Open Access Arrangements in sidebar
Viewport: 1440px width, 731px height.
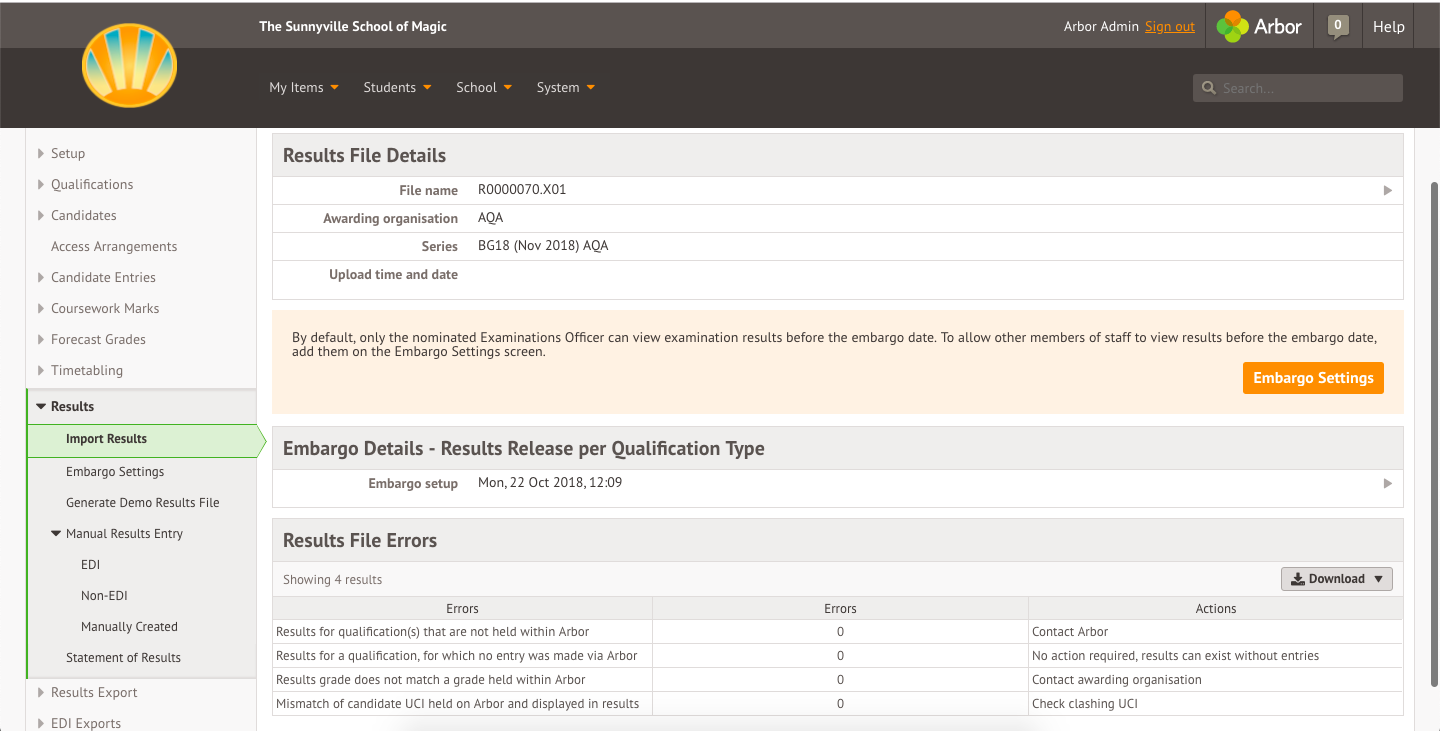click(114, 246)
